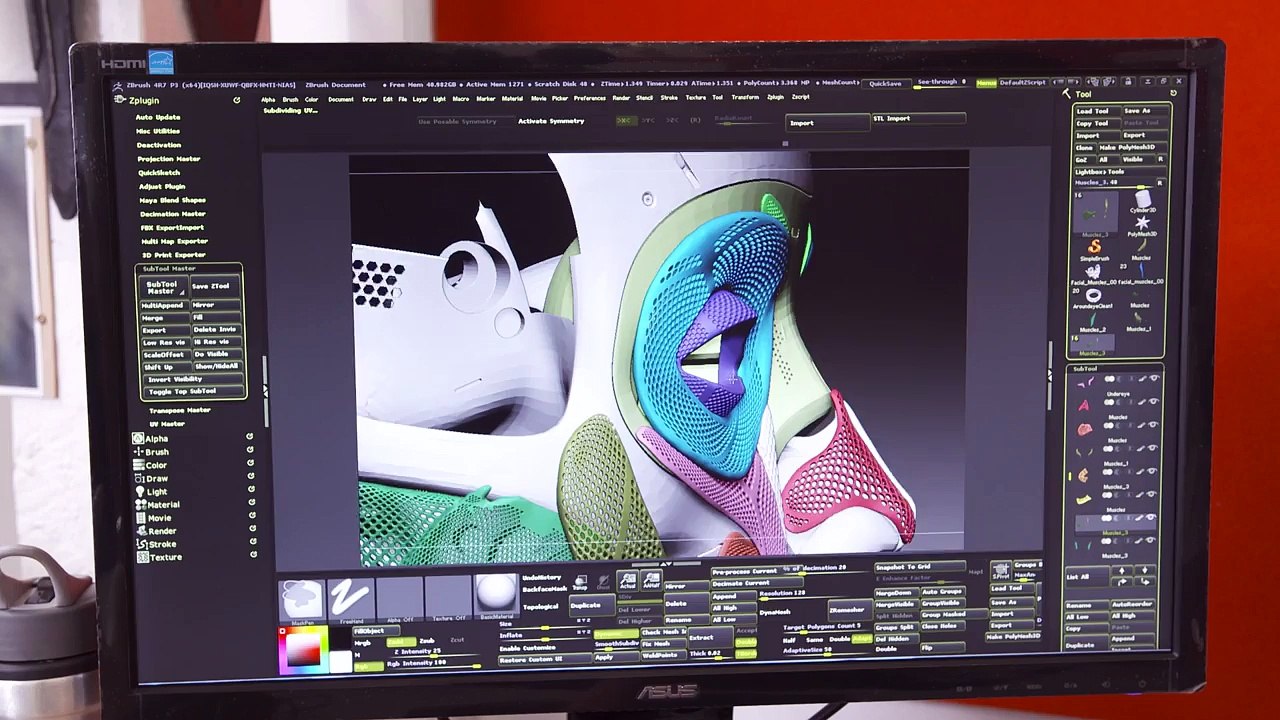
Task: Click the Actual size icon
Action: 627,582
